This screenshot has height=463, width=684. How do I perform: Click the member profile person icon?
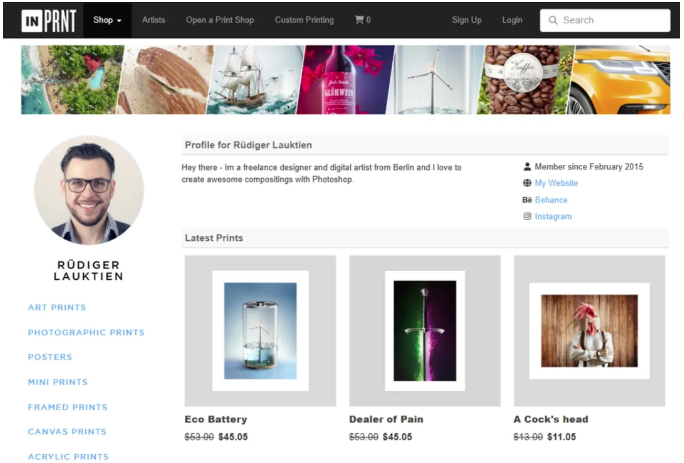click(x=527, y=167)
